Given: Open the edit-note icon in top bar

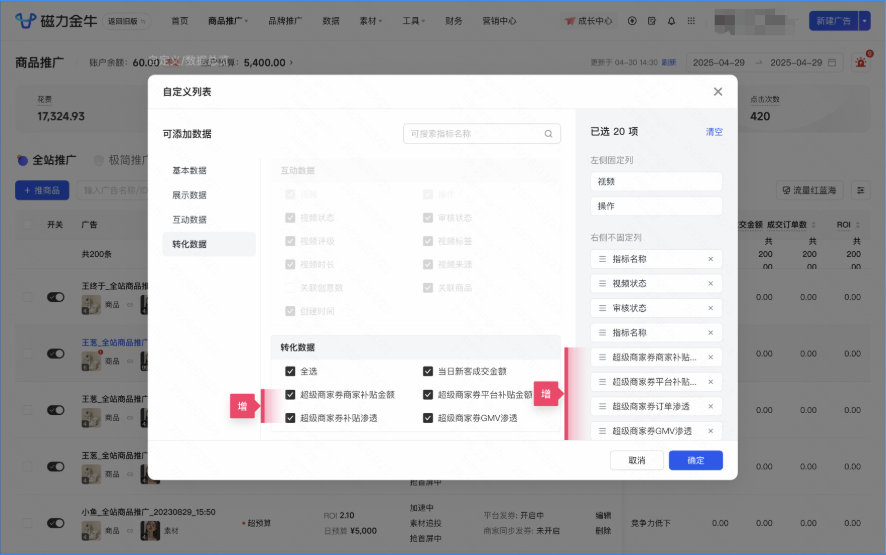Looking at the screenshot, I should click(652, 21).
